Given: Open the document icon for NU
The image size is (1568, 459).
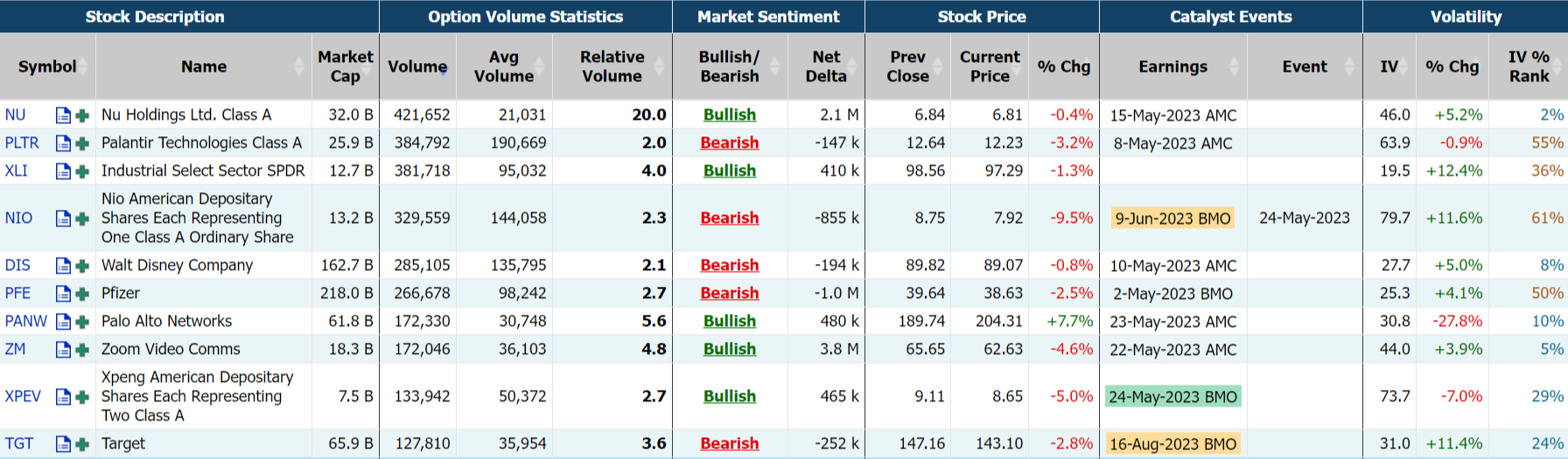Looking at the screenshot, I should click(x=63, y=115).
